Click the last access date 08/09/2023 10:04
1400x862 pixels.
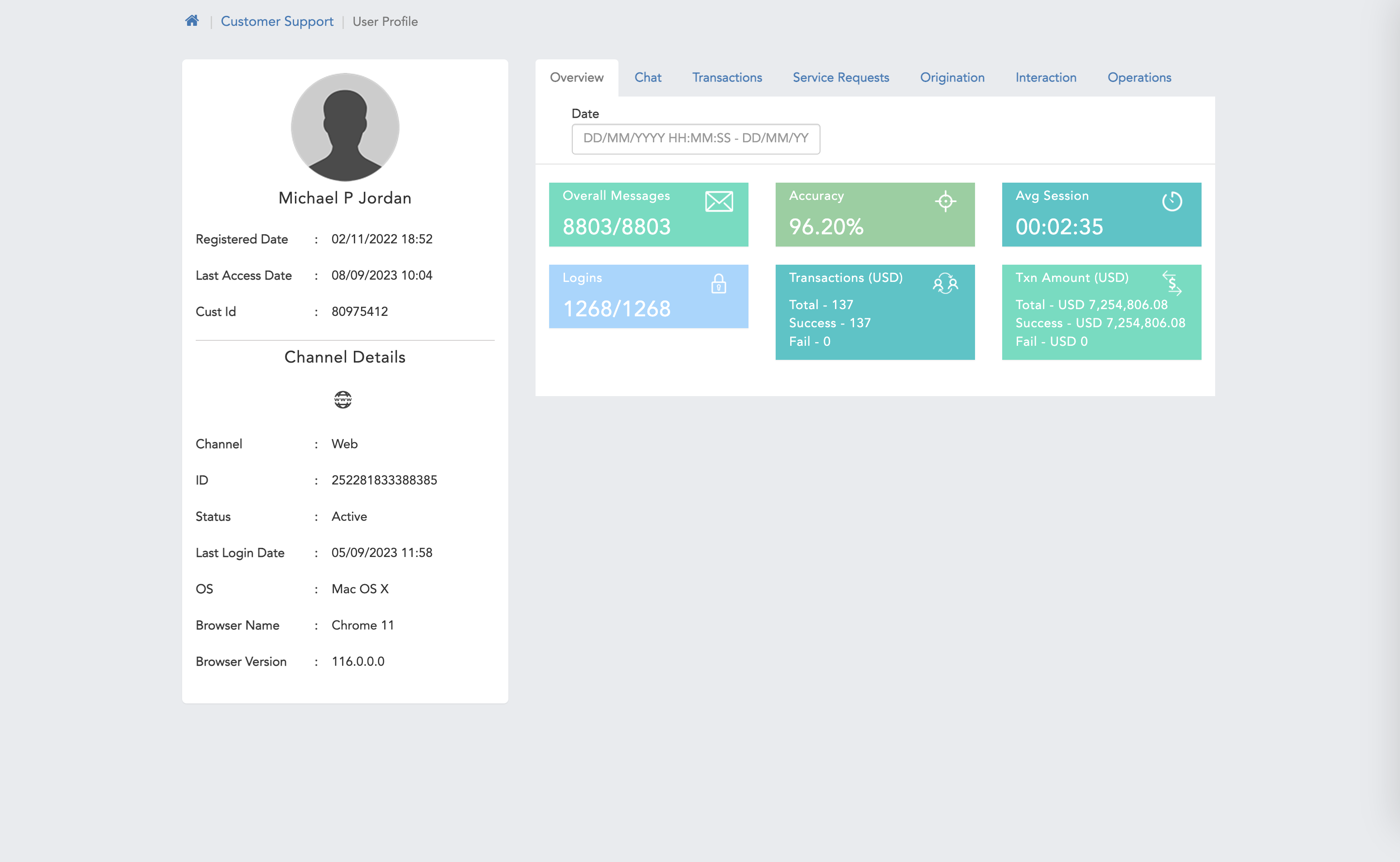point(382,276)
